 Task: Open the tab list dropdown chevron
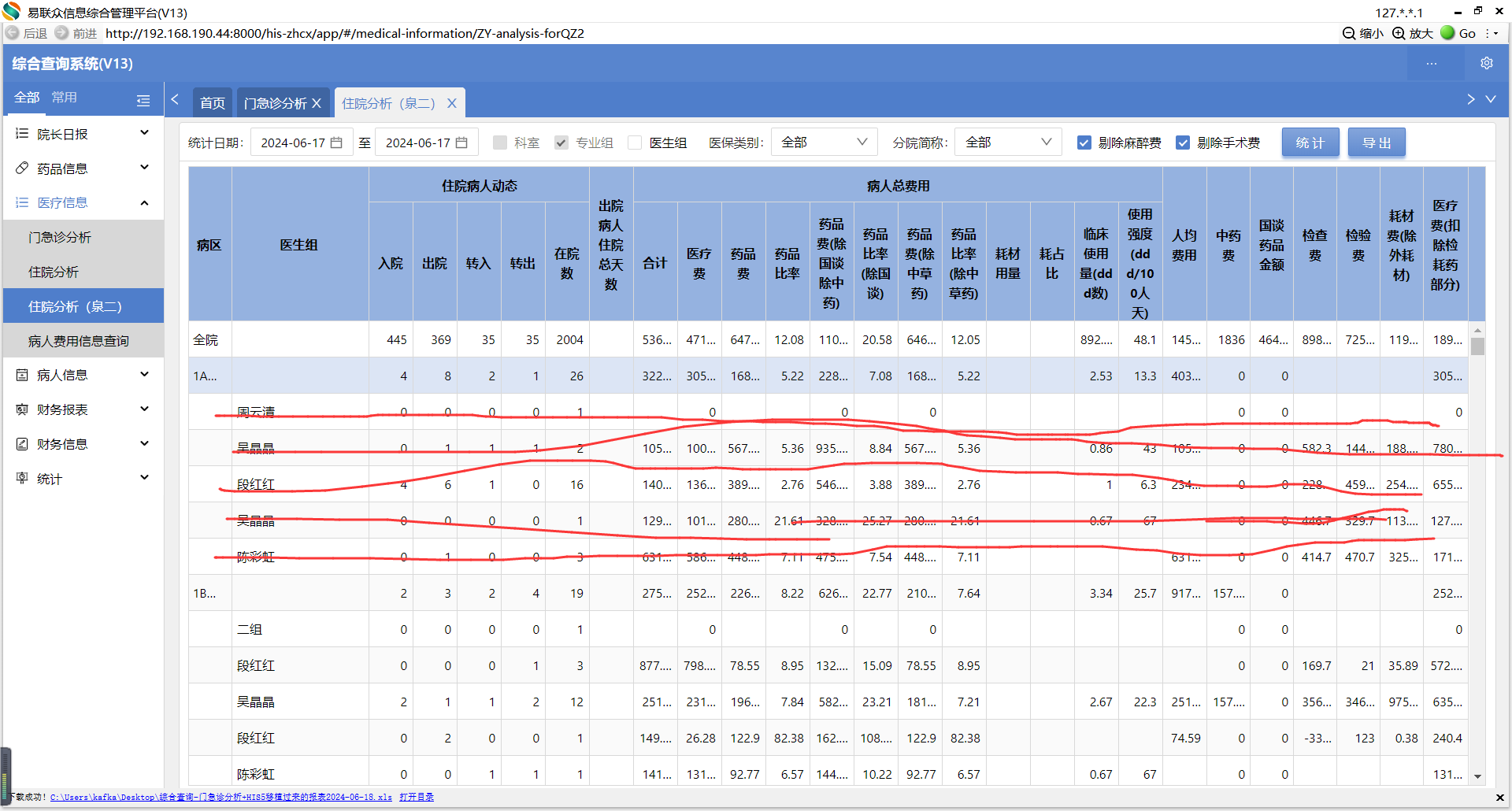(1491, 99)
